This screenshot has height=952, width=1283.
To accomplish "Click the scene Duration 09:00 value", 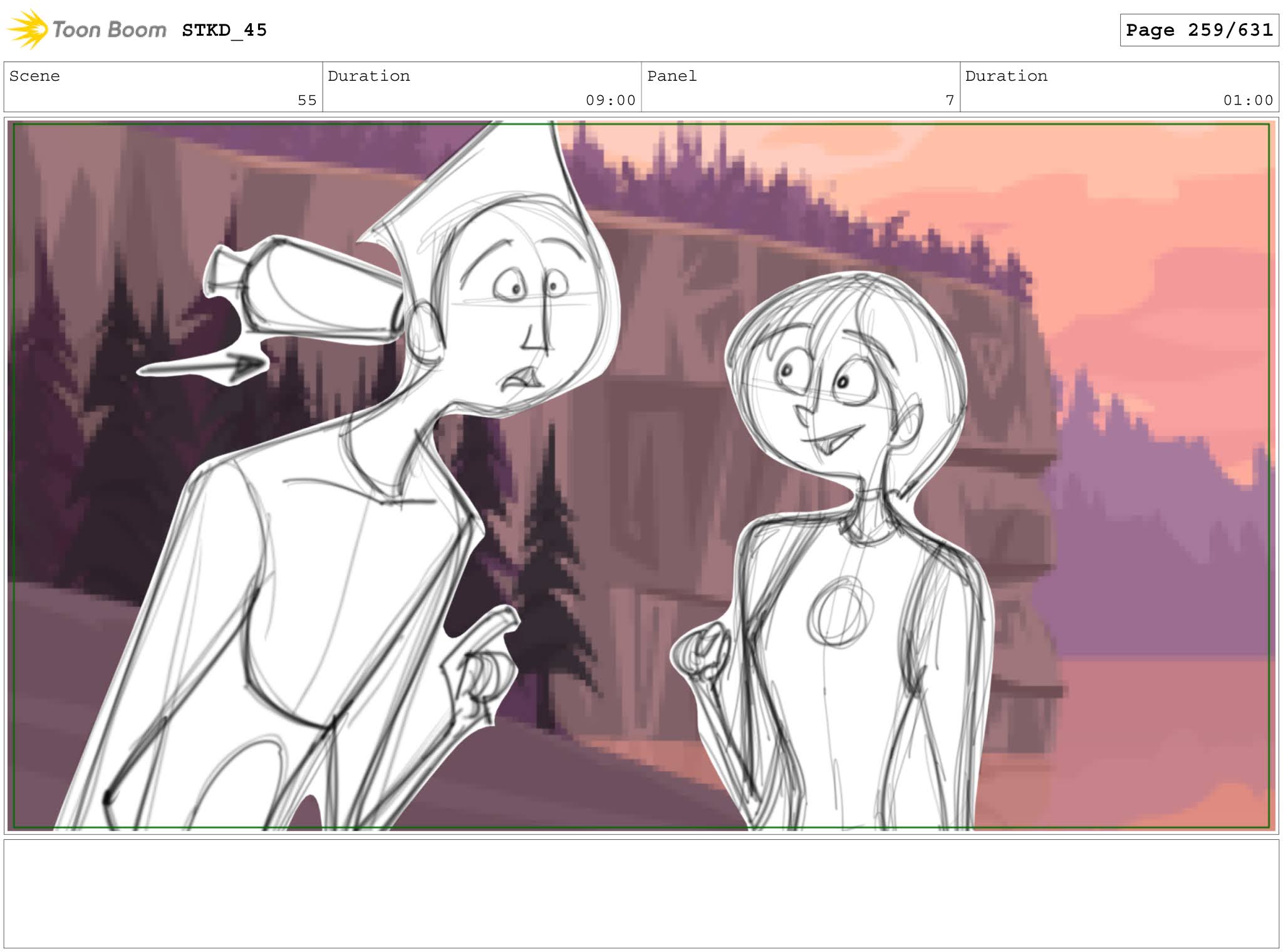I will (610, 100).
